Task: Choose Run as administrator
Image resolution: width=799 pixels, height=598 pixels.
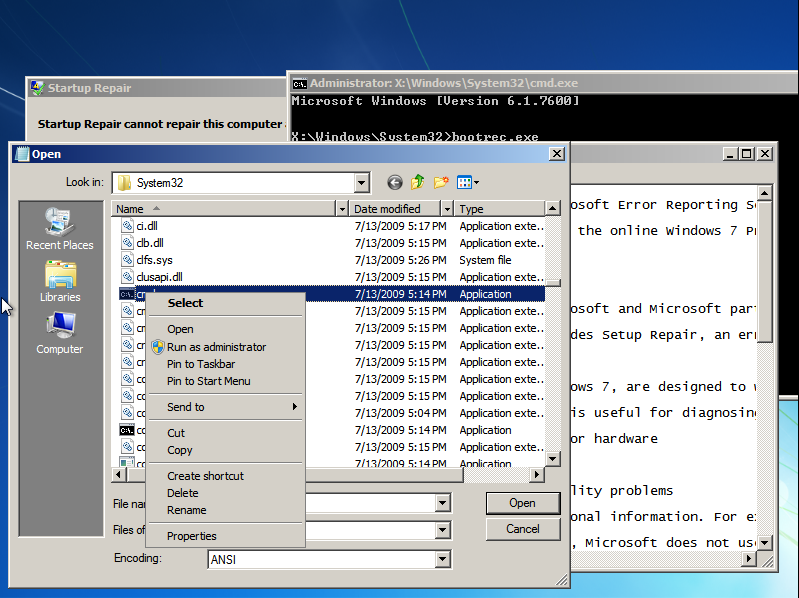Action: click(226, 347)
